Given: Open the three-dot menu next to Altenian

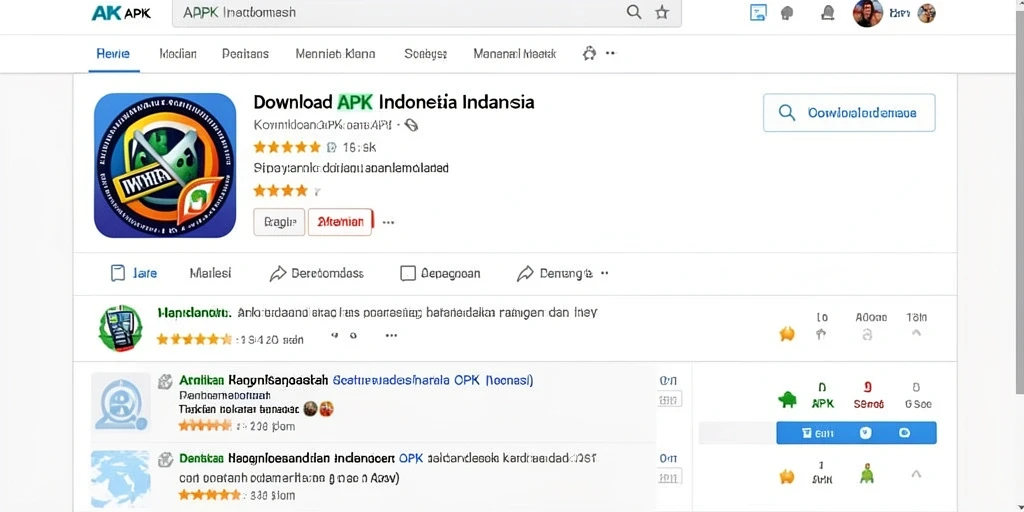Looking at the screenshot, I should pyautogui.click(x=388, y=222).
